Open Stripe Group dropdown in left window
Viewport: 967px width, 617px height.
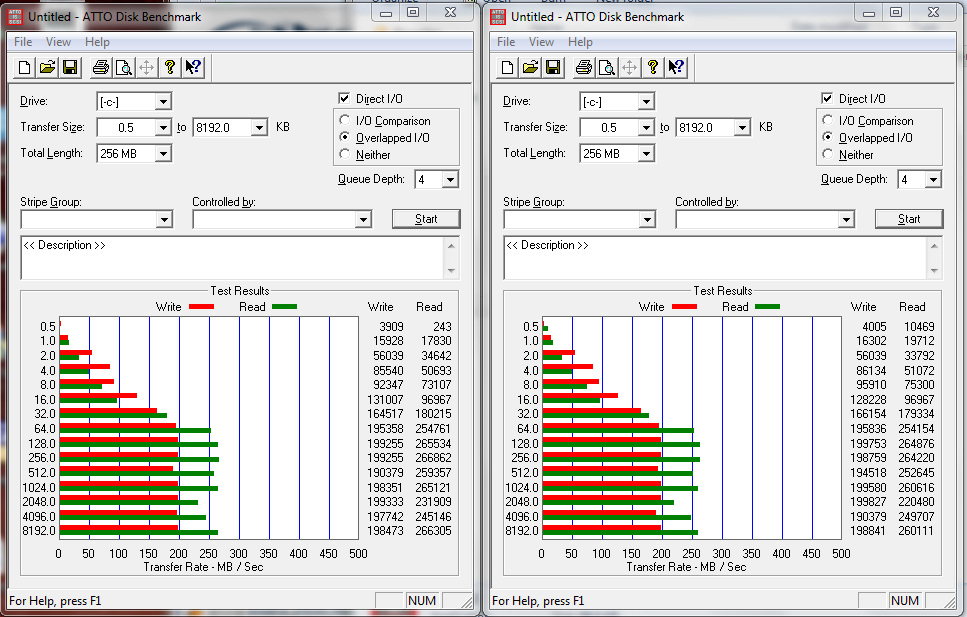click(x=163, y=220)
